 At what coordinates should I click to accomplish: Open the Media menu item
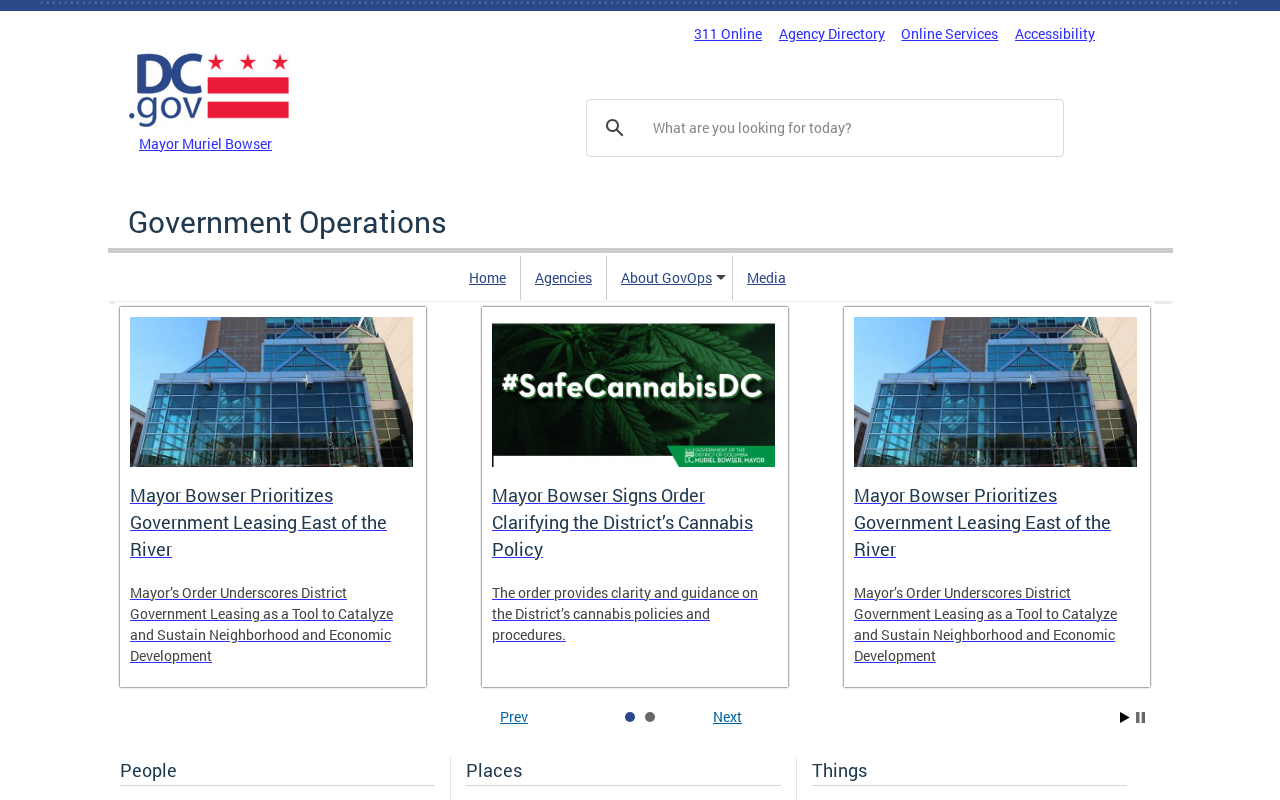click(x=766, y=278)
